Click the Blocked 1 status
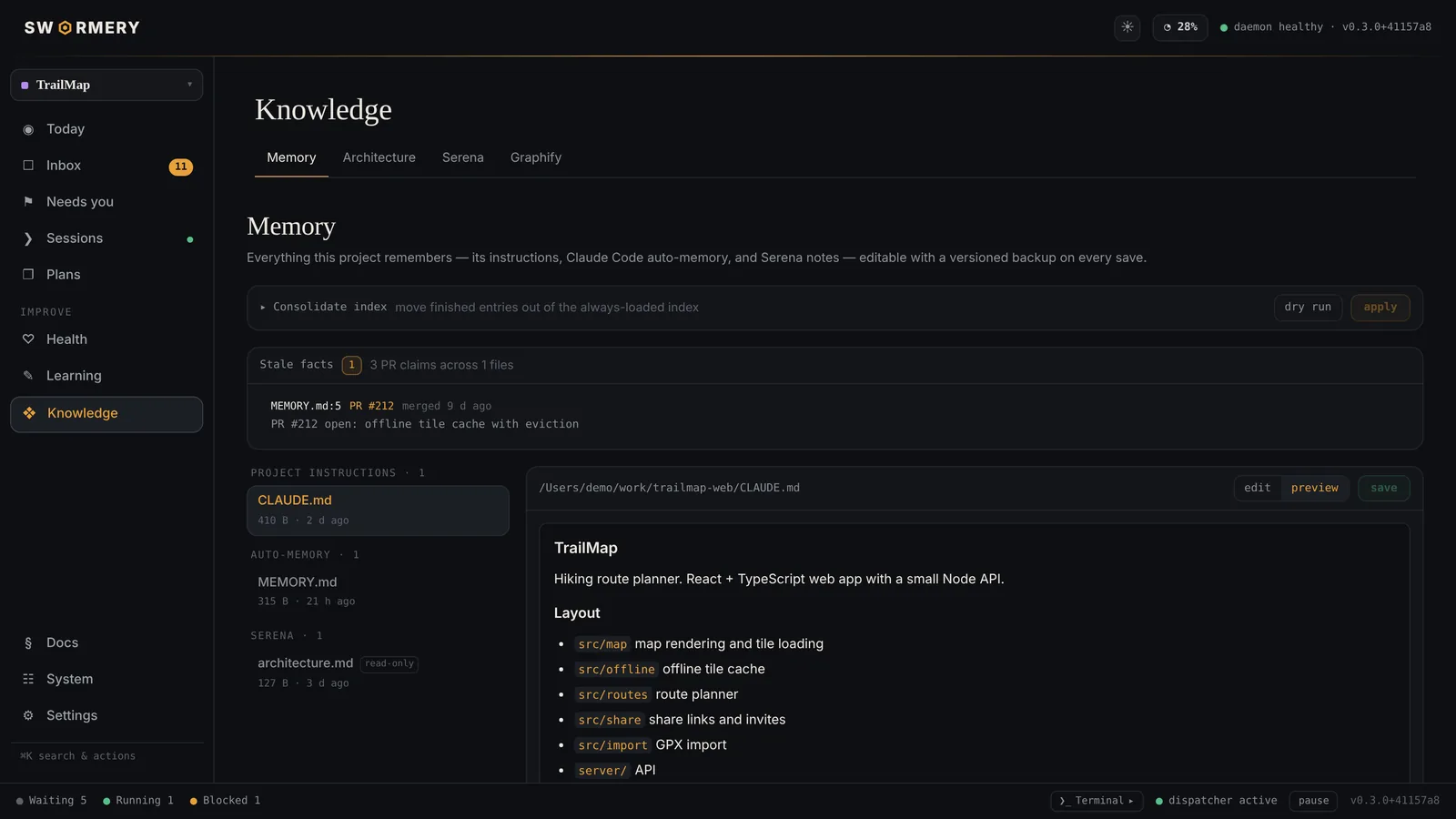The height and width of the screenshot is (819, 1456). pyautogui.click(x=226, y=801)
